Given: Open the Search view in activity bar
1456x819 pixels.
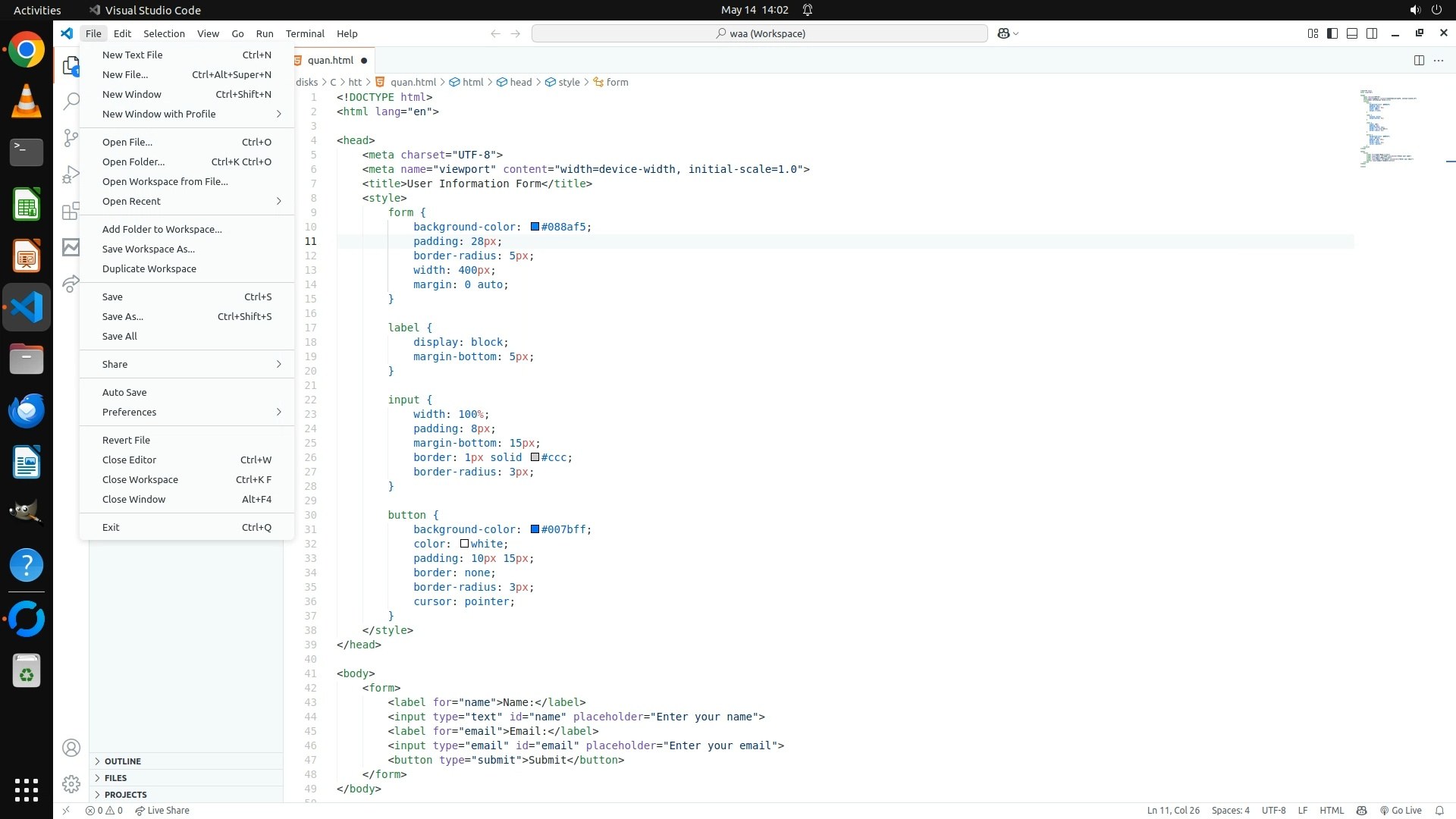Looking at the screenshot, I should 71,101.
